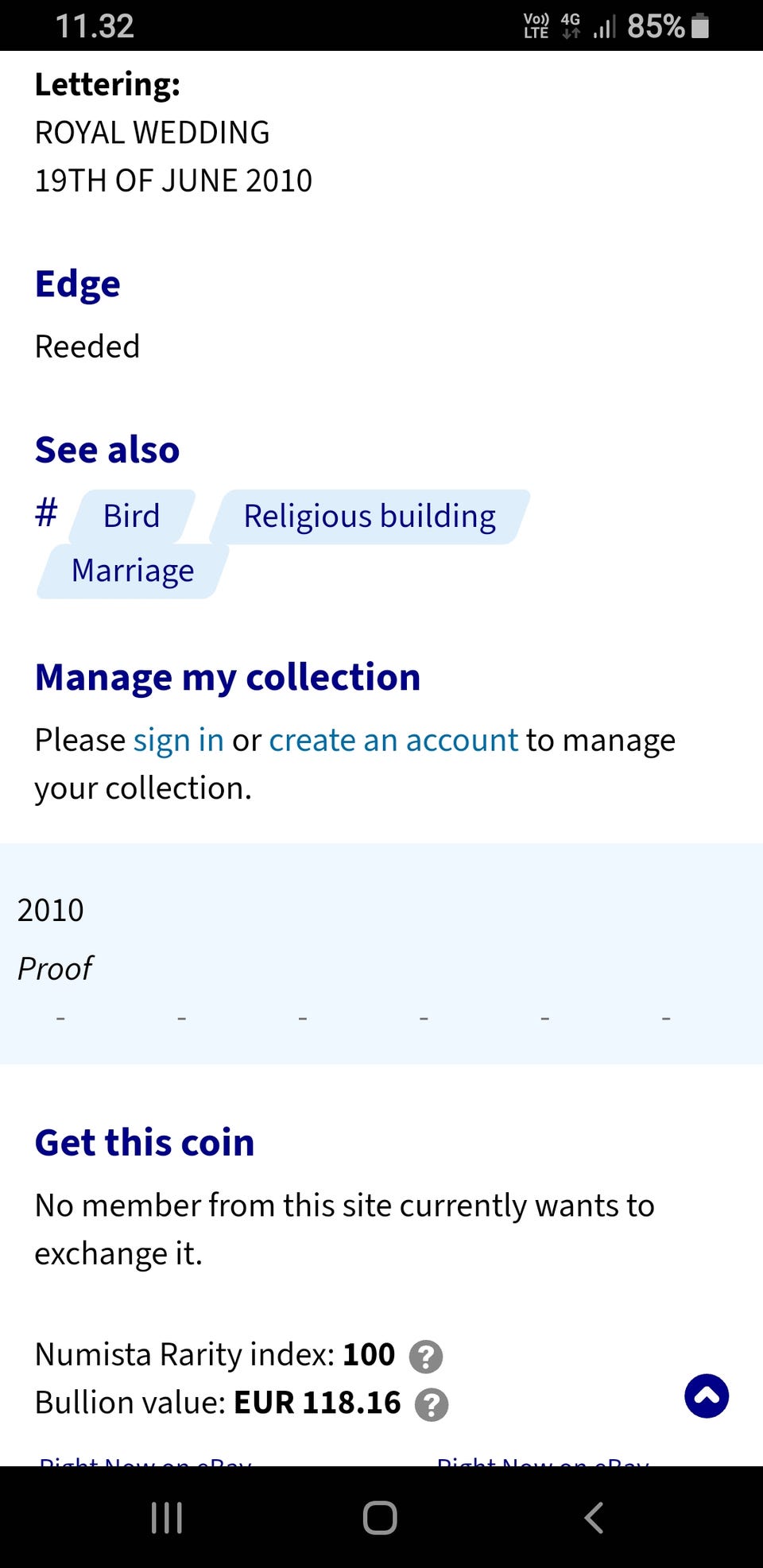
Task: Tap the See also heading
Action: click(107, 450)
